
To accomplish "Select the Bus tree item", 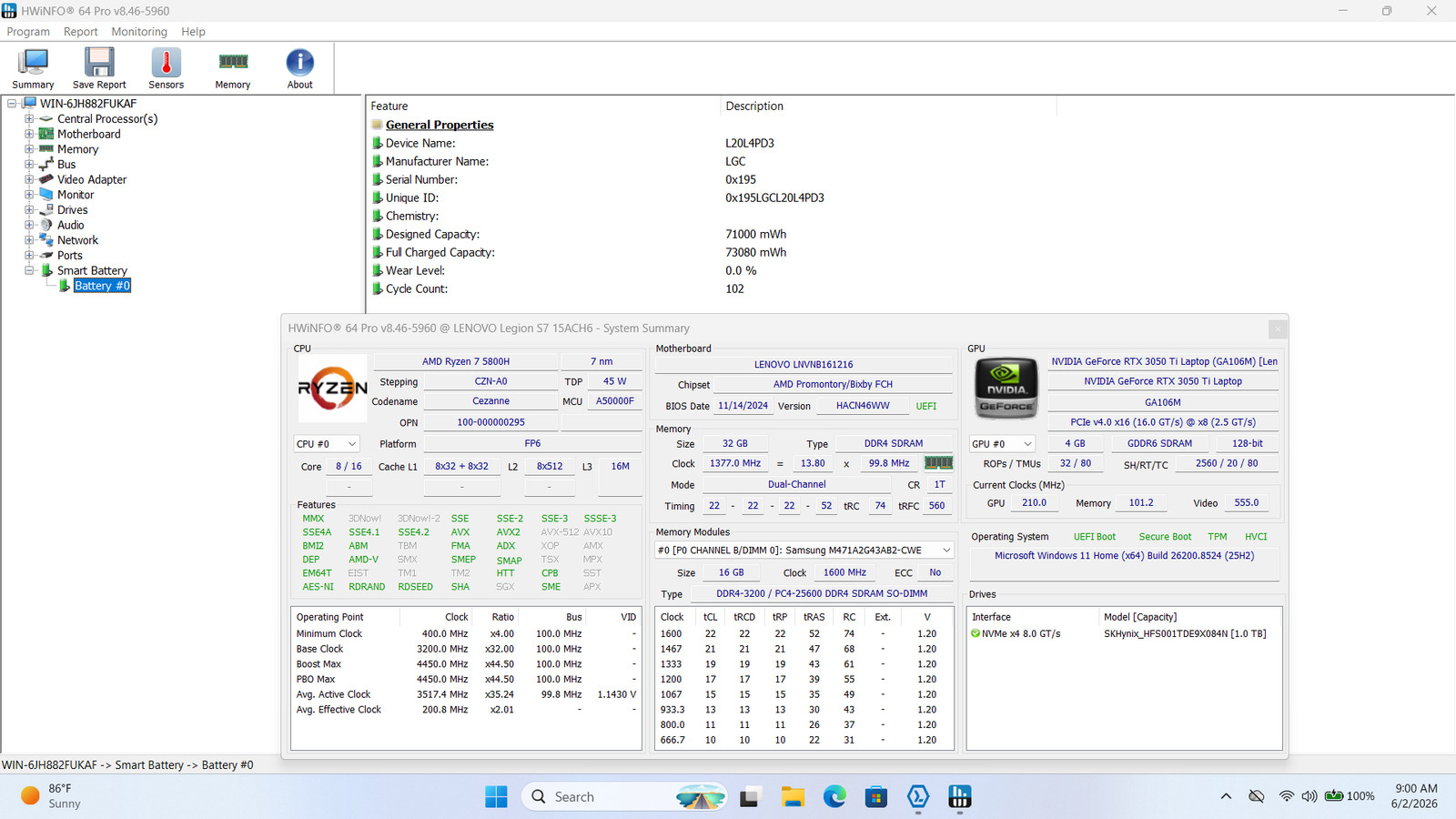I will tap(66, 165).
